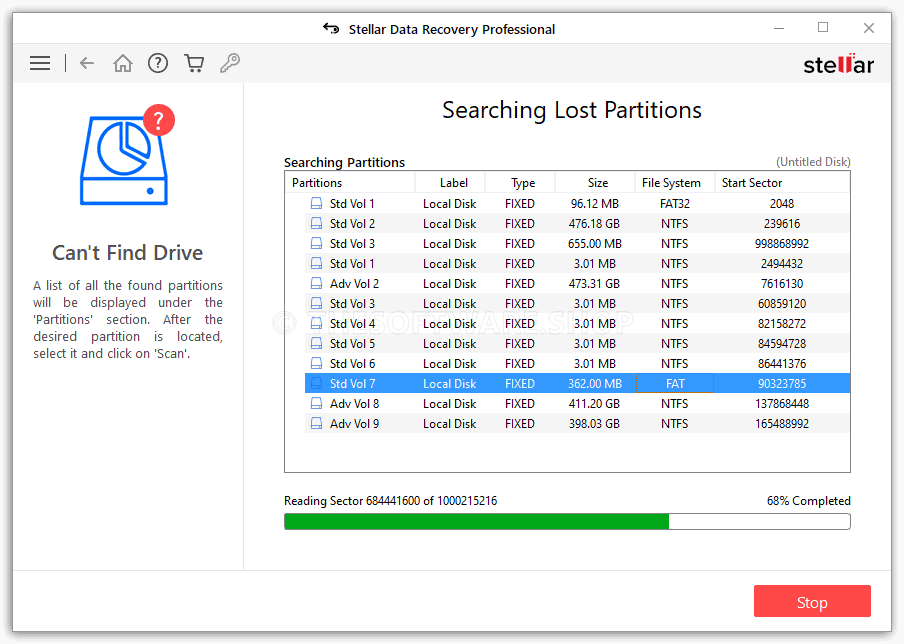Image resolution: width=904 pixels, height=644 pixels.
Task: Open the activation key icon
Action: pos(230,63)
